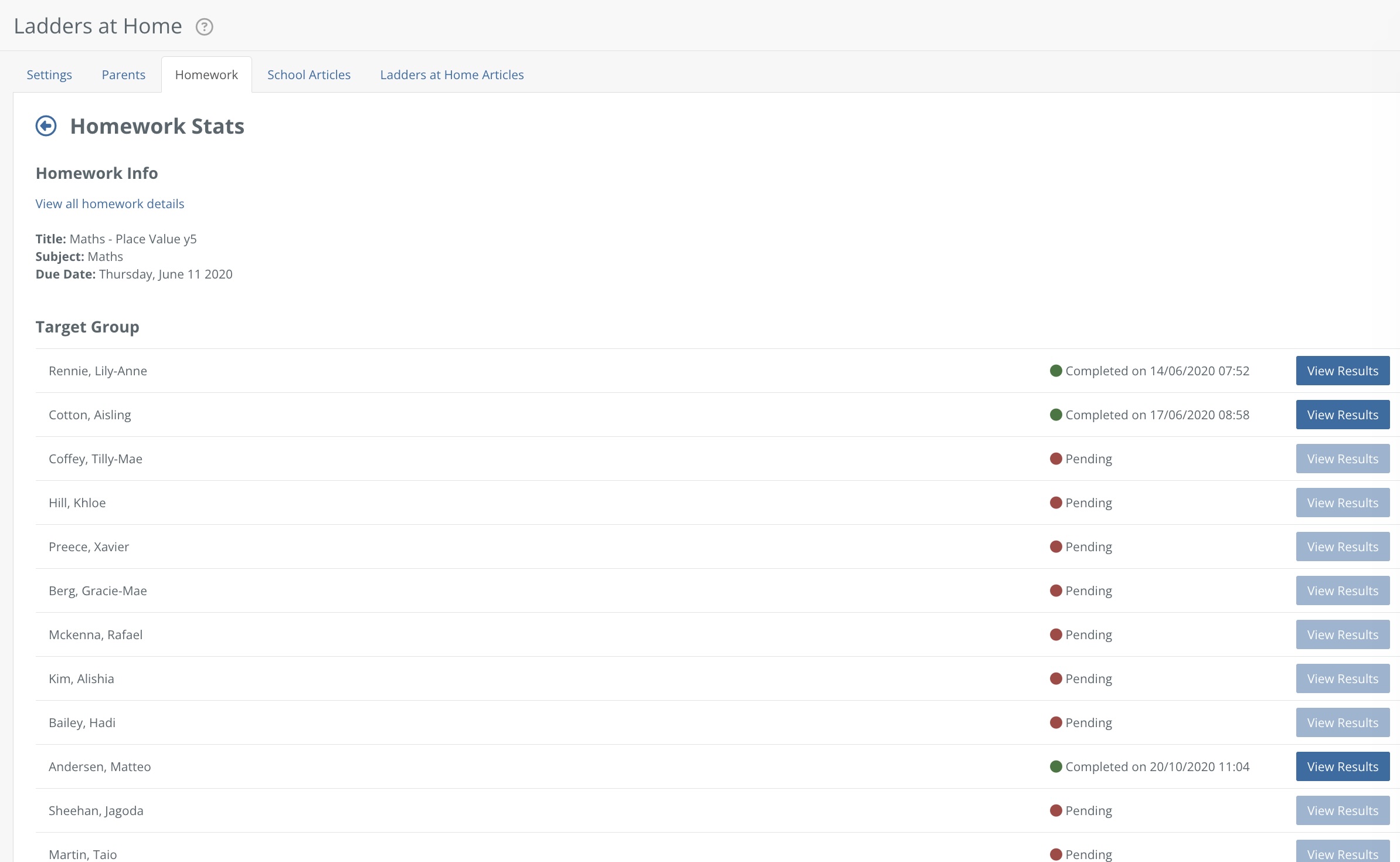
Task: Click the back arrow beside Homework Stats
Action: pyautogui.click(x=46, y=126)
